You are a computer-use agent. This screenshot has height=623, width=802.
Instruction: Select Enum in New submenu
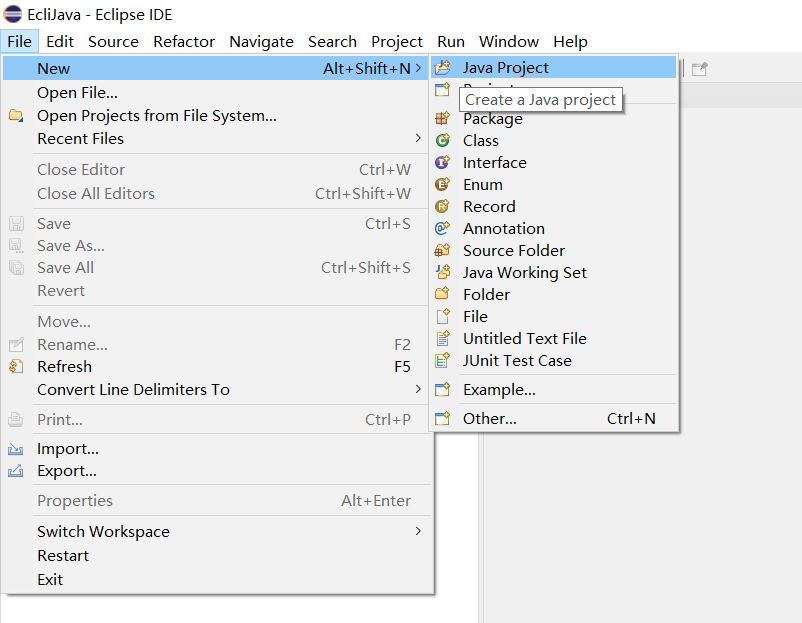(x=553, y=184)
